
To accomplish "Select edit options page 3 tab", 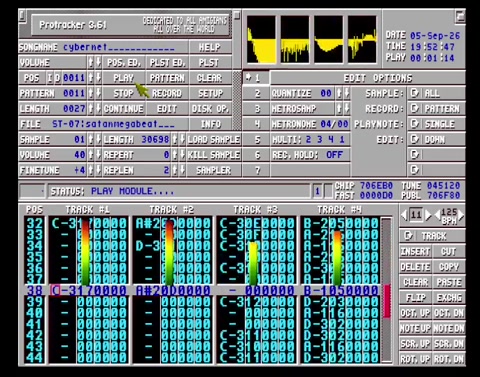I will click(x=256, y=109).
